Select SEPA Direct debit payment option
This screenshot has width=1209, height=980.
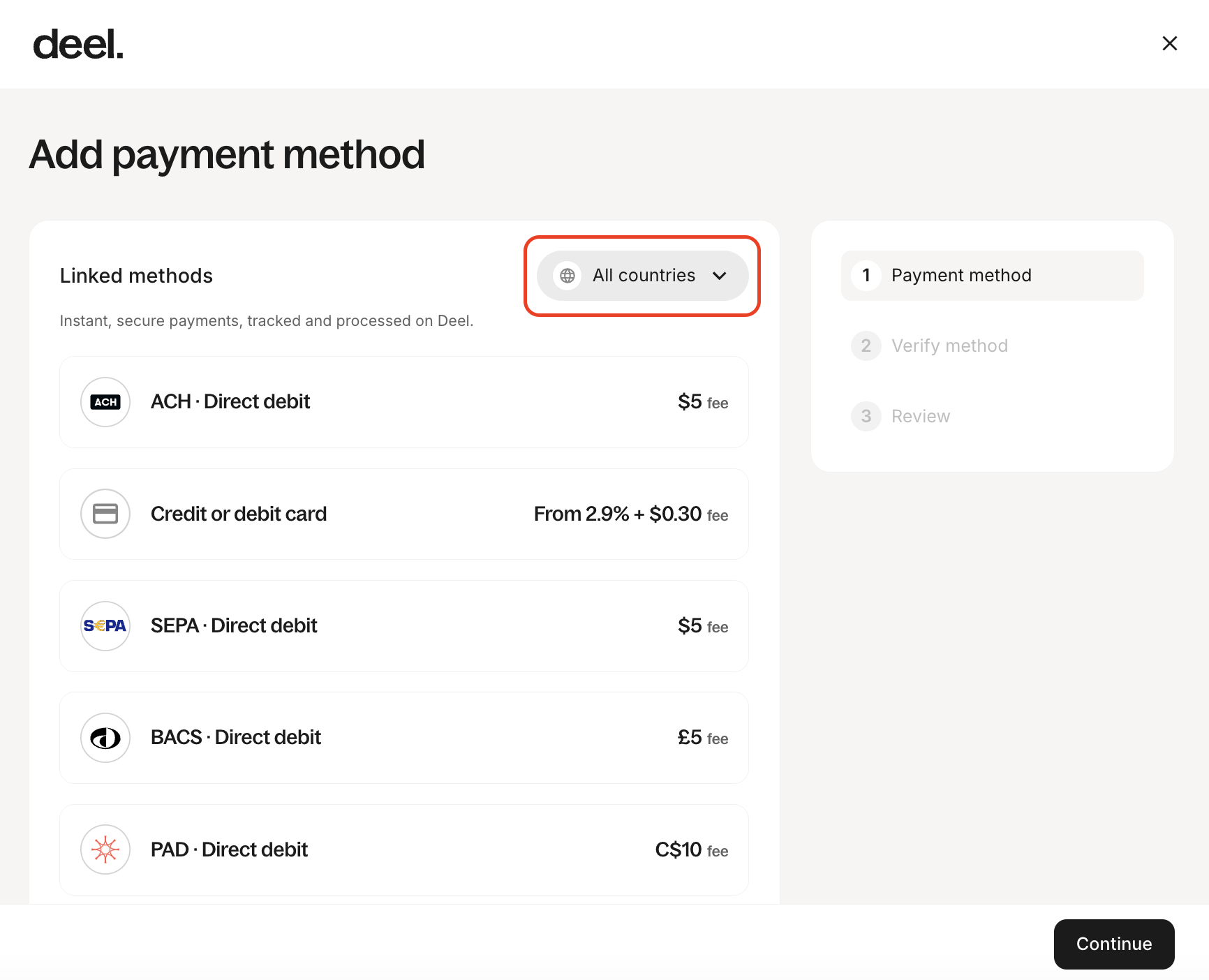click(403, 626)
